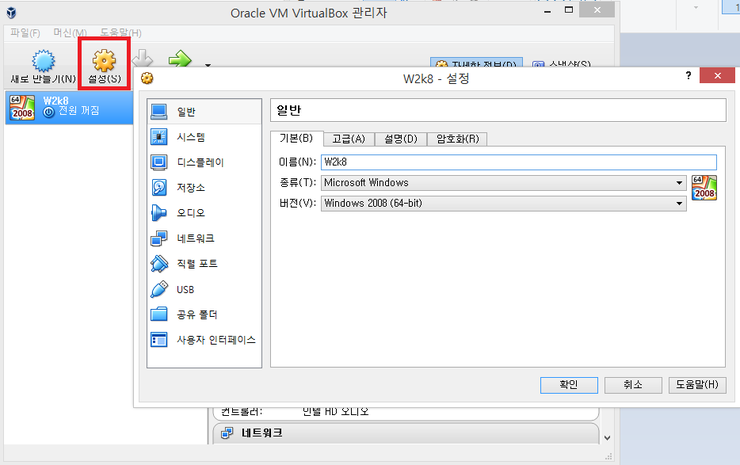740x465 pixels.
Task: Open dropdown arrow beside start toolbar button
Action: pos(208,66)
